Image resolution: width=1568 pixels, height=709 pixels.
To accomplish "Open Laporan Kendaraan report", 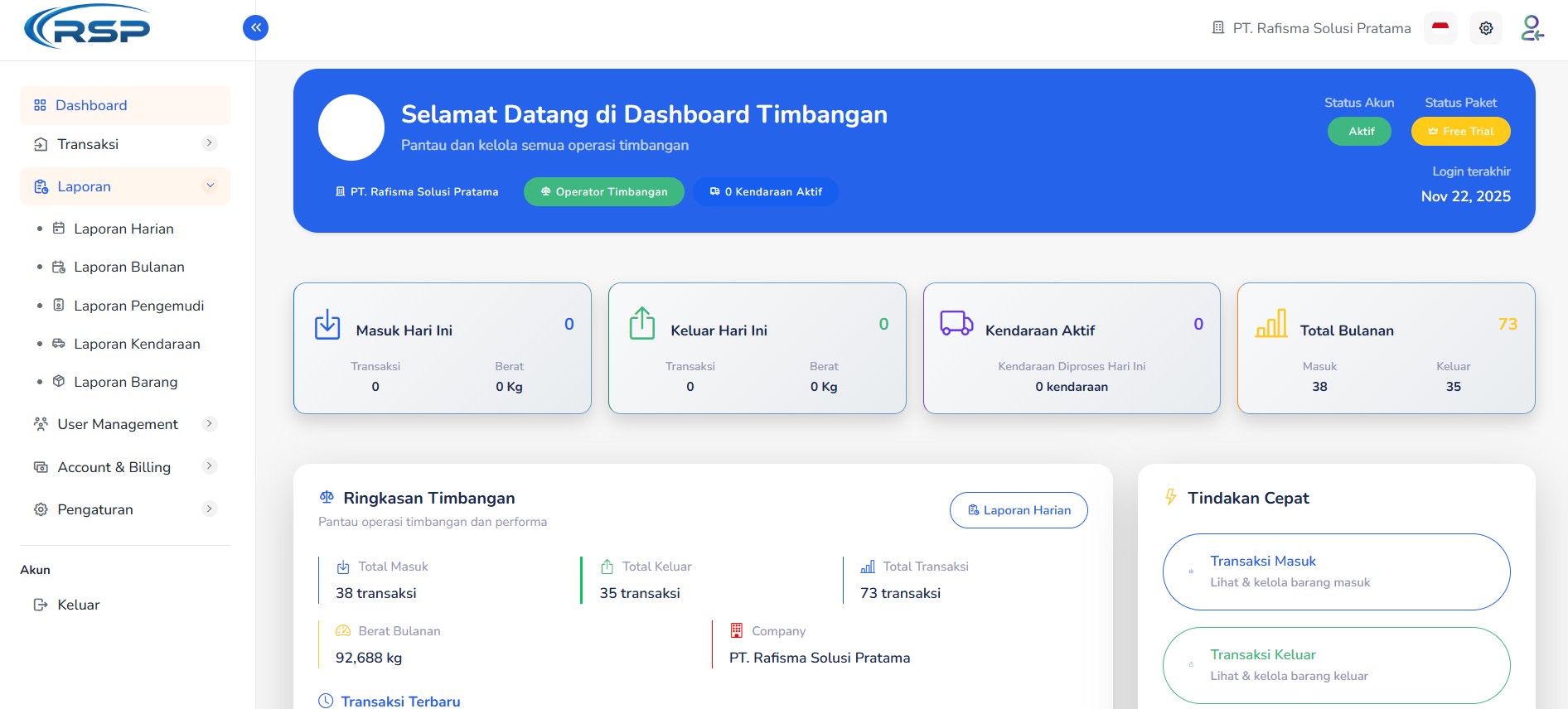I will (x=137, y=344).
